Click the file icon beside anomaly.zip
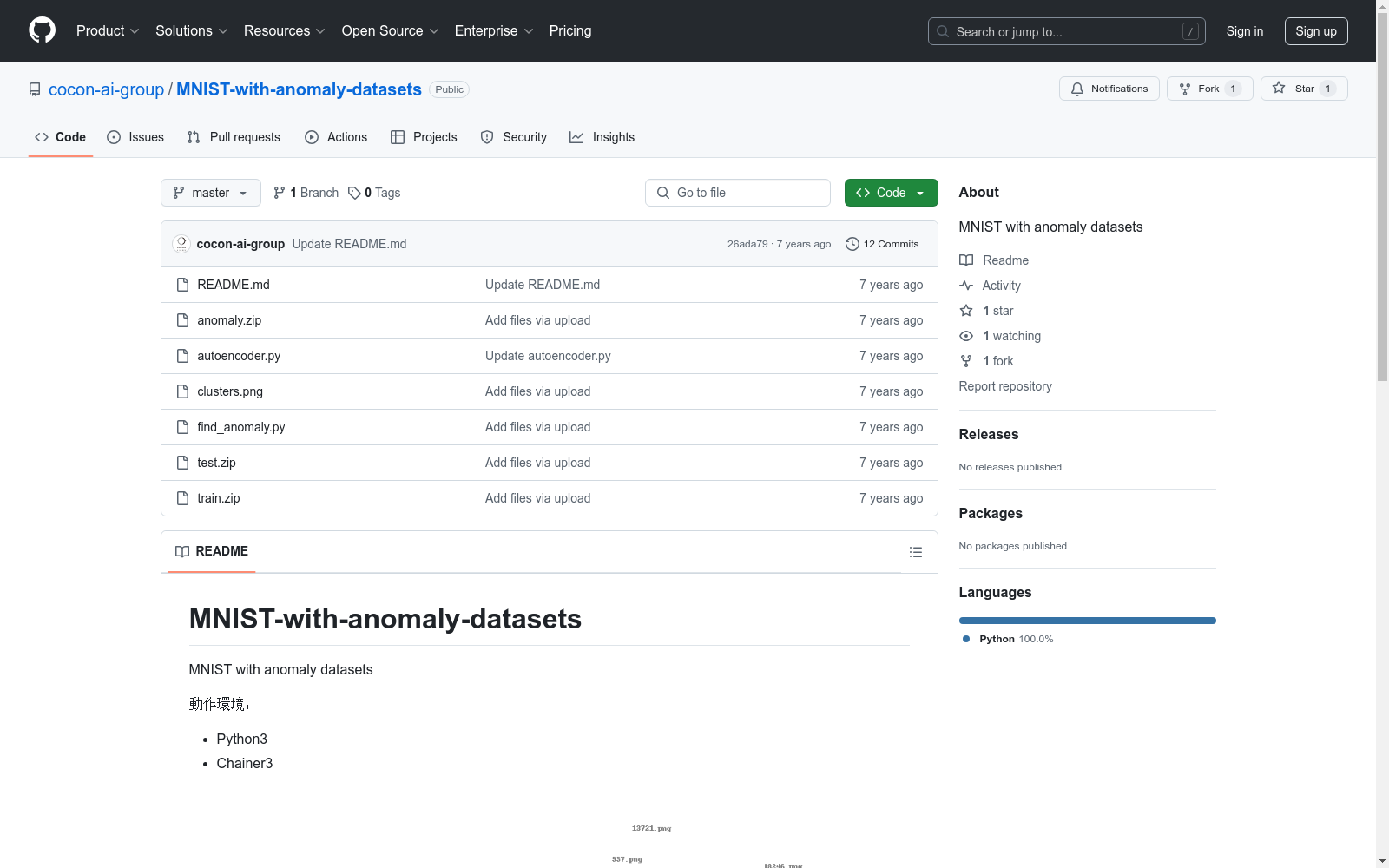The width and height of the screenshot is (1389, 868). pyautogui.click(x=182, y=320)
